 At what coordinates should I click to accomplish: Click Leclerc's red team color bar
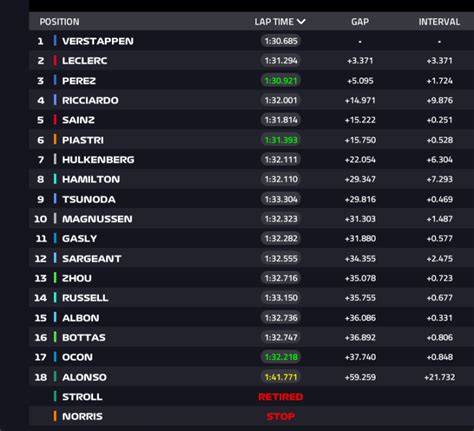[55, 61]
